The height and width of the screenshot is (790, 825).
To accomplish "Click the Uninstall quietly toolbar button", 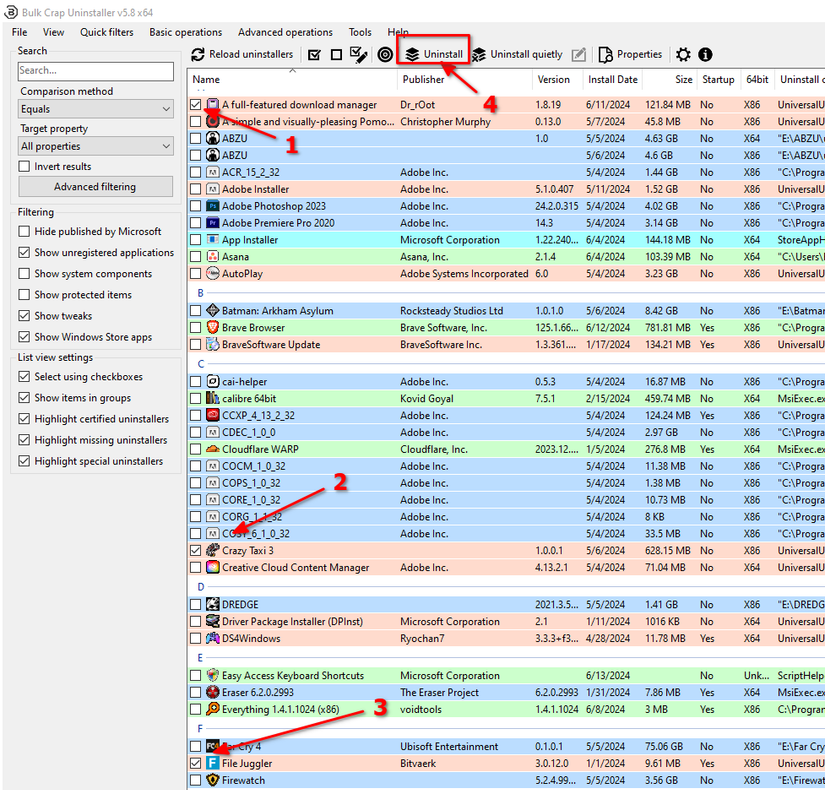I will pyautogui.click(x=517, y=54).
